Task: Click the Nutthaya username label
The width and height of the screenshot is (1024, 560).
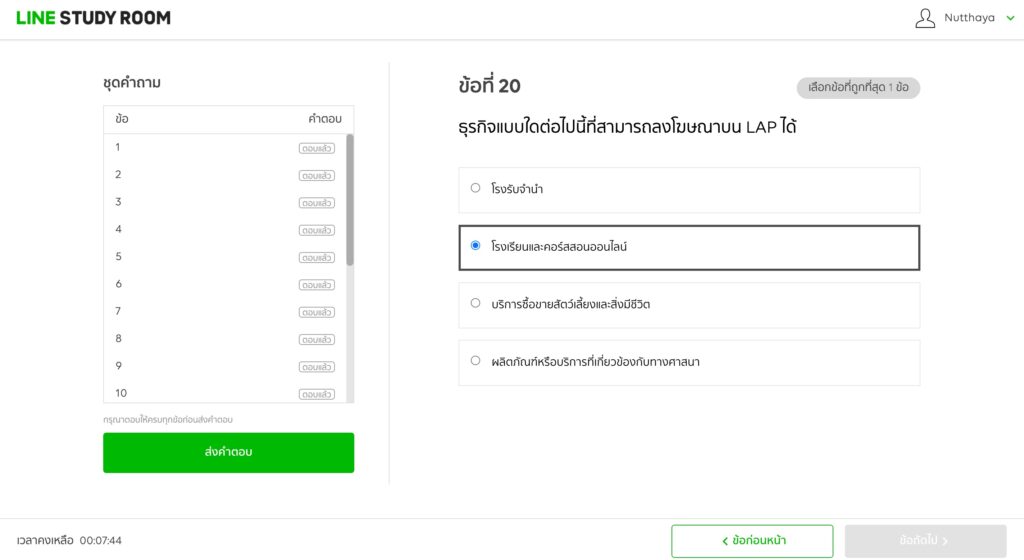Action: (969, 18)
